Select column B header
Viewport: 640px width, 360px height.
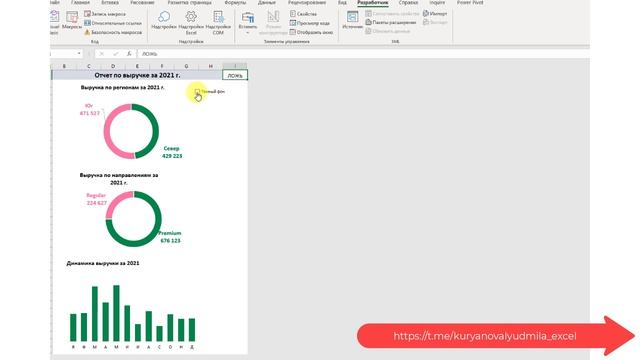[64, 66]
